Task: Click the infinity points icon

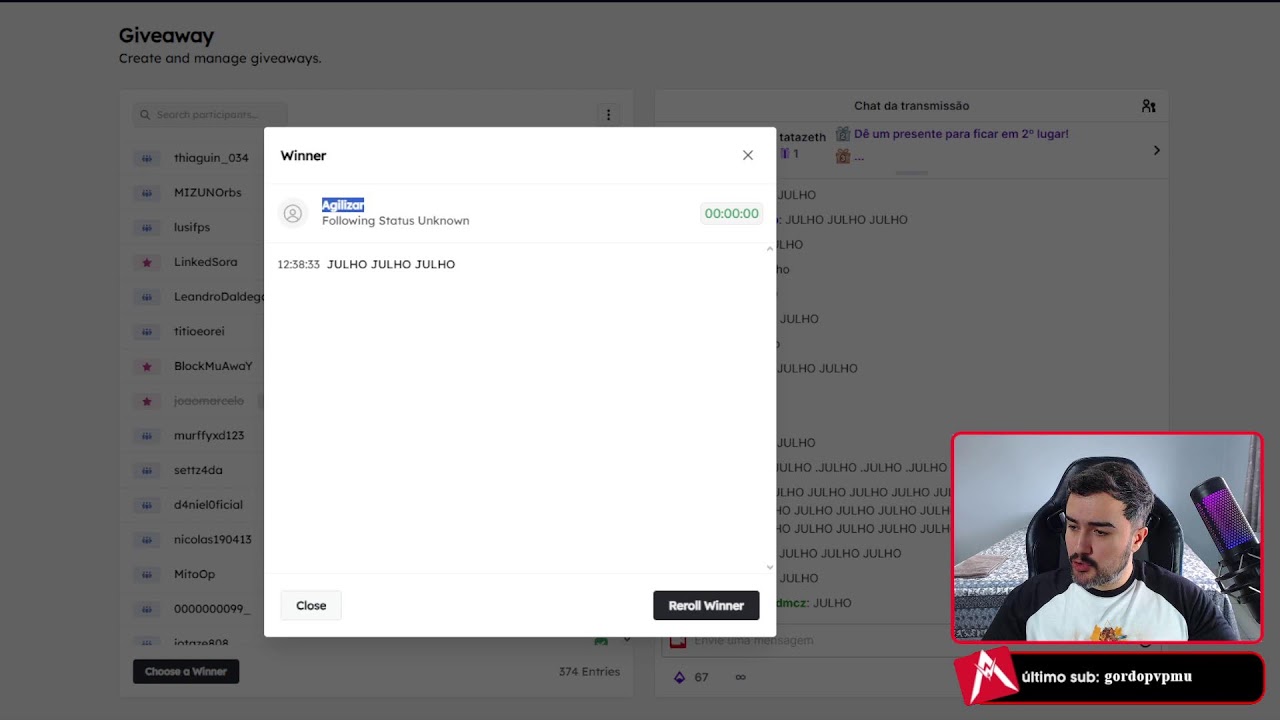Action: [x=741, y=677]
